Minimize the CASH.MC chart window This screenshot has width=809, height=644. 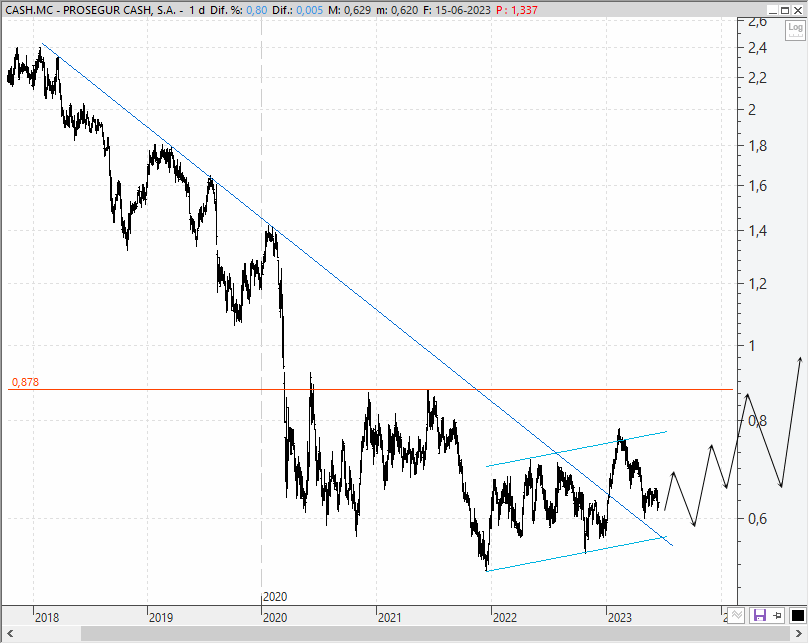[772, 10]
